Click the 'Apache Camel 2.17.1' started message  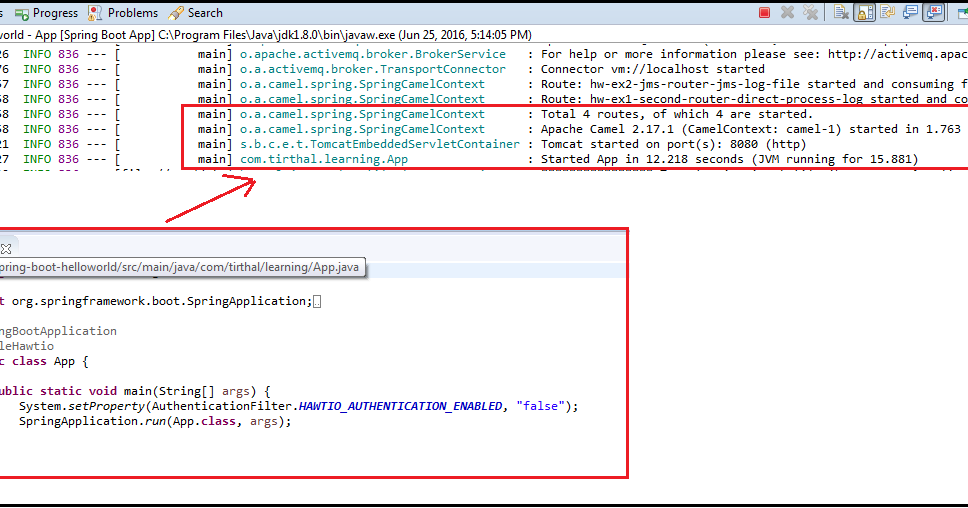pyautogui.click(x=751, y=129)
